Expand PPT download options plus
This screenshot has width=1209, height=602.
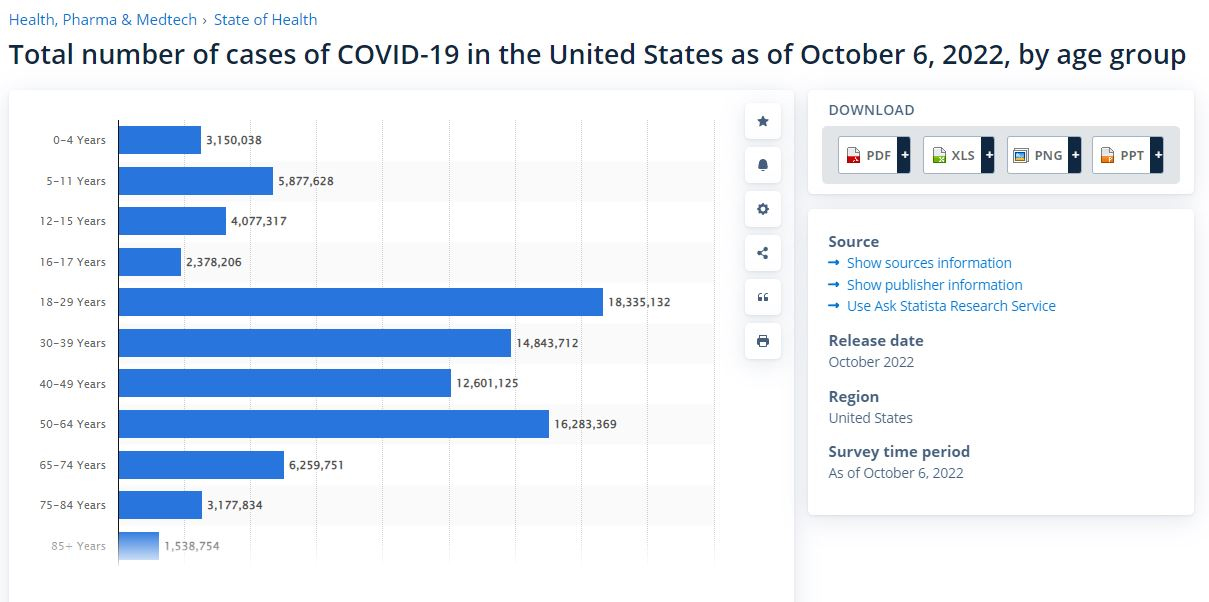tap(1158, 155)
